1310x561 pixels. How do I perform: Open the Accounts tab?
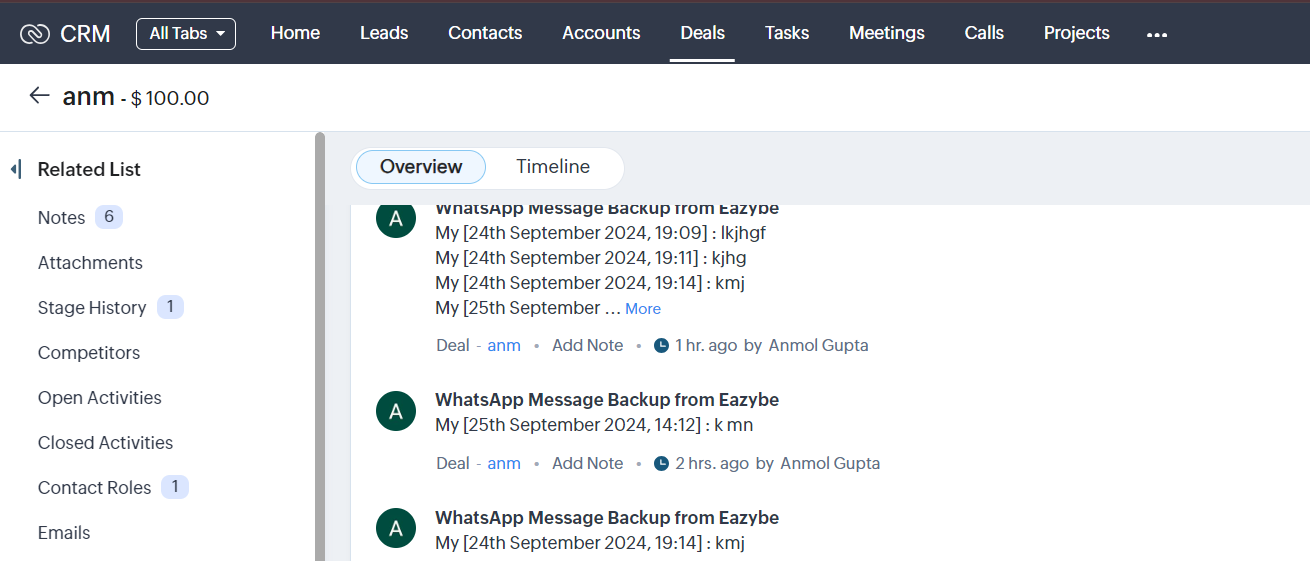[601, 33]
